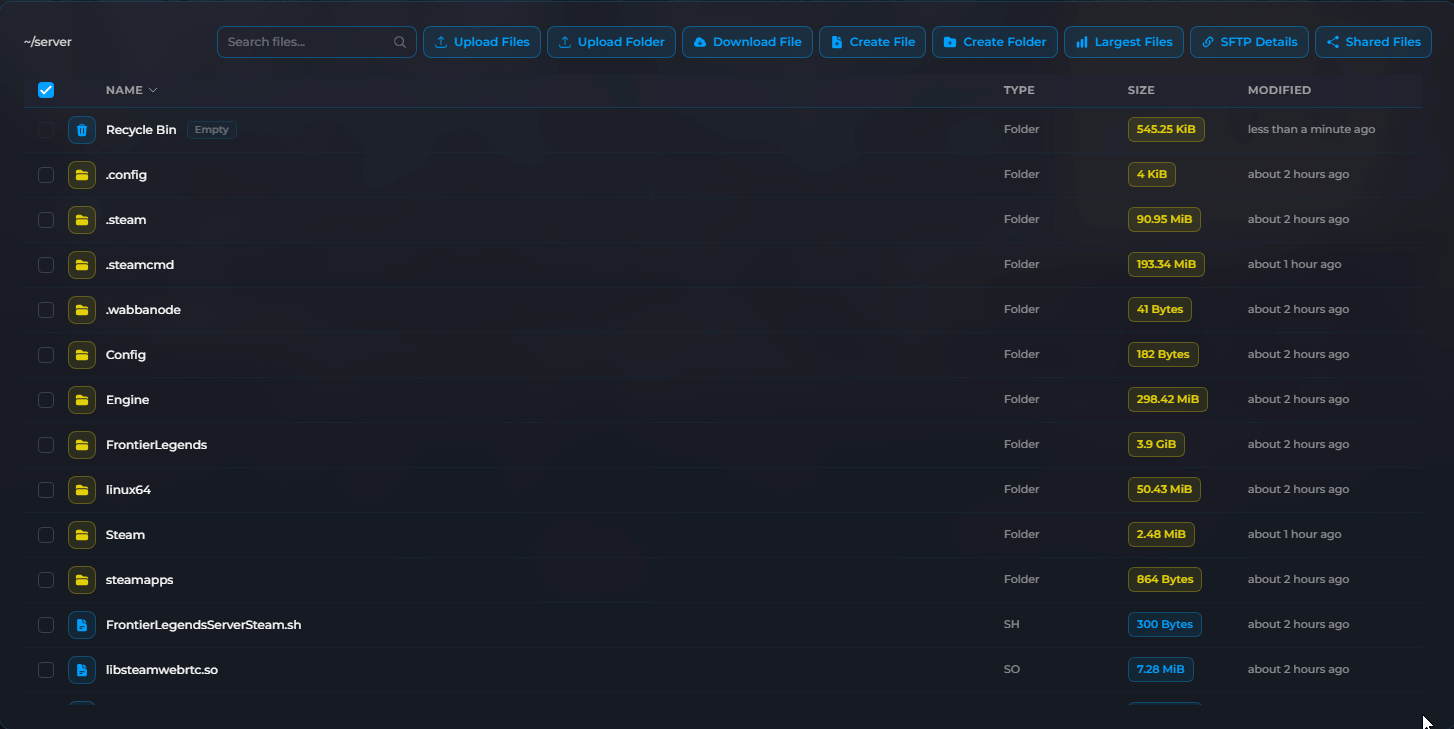Click the Create File button
This screenshot has width=1454, height=729.
[873, 42]
